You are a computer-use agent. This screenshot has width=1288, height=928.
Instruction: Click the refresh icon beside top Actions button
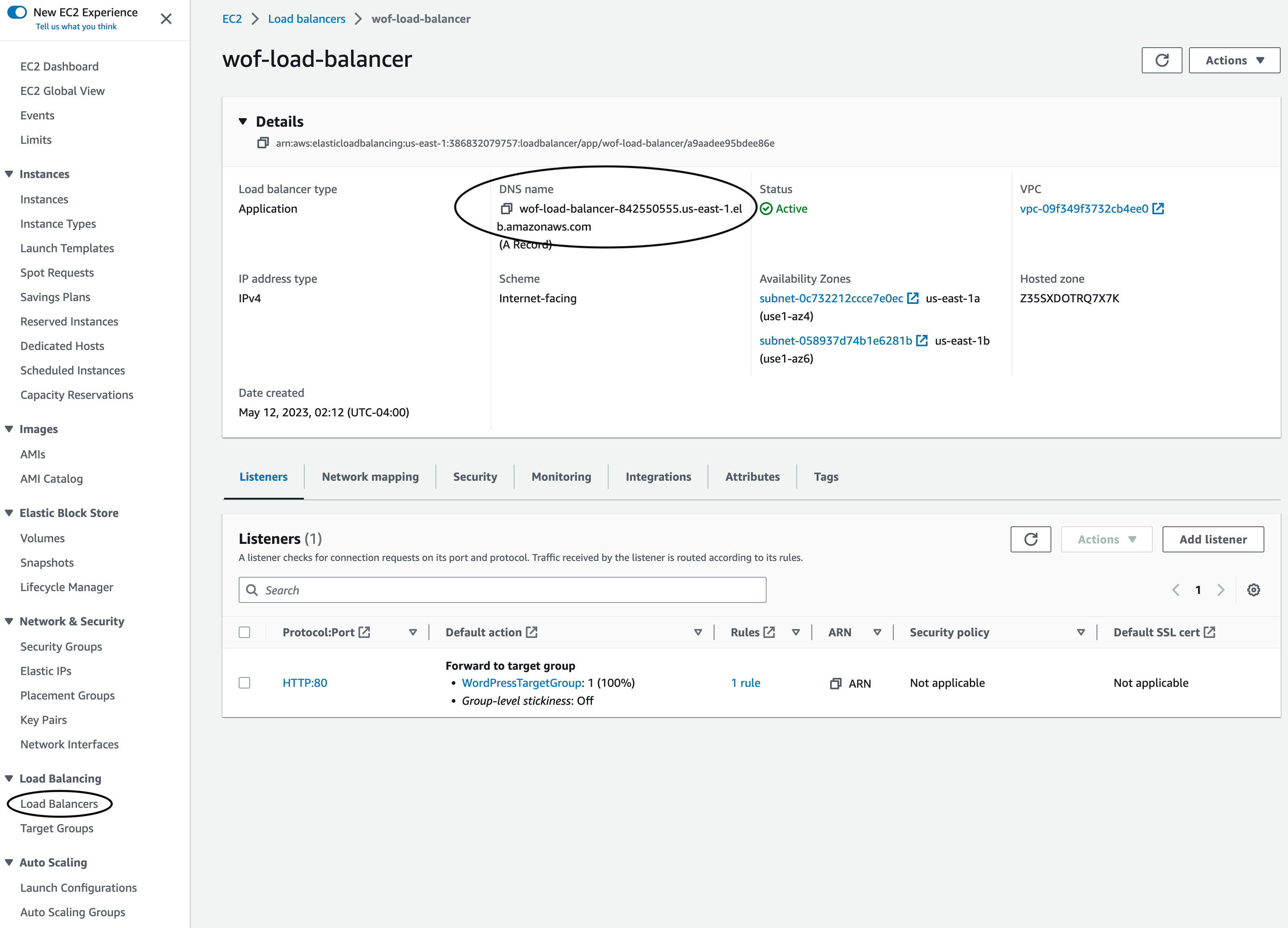(1161, 60)
